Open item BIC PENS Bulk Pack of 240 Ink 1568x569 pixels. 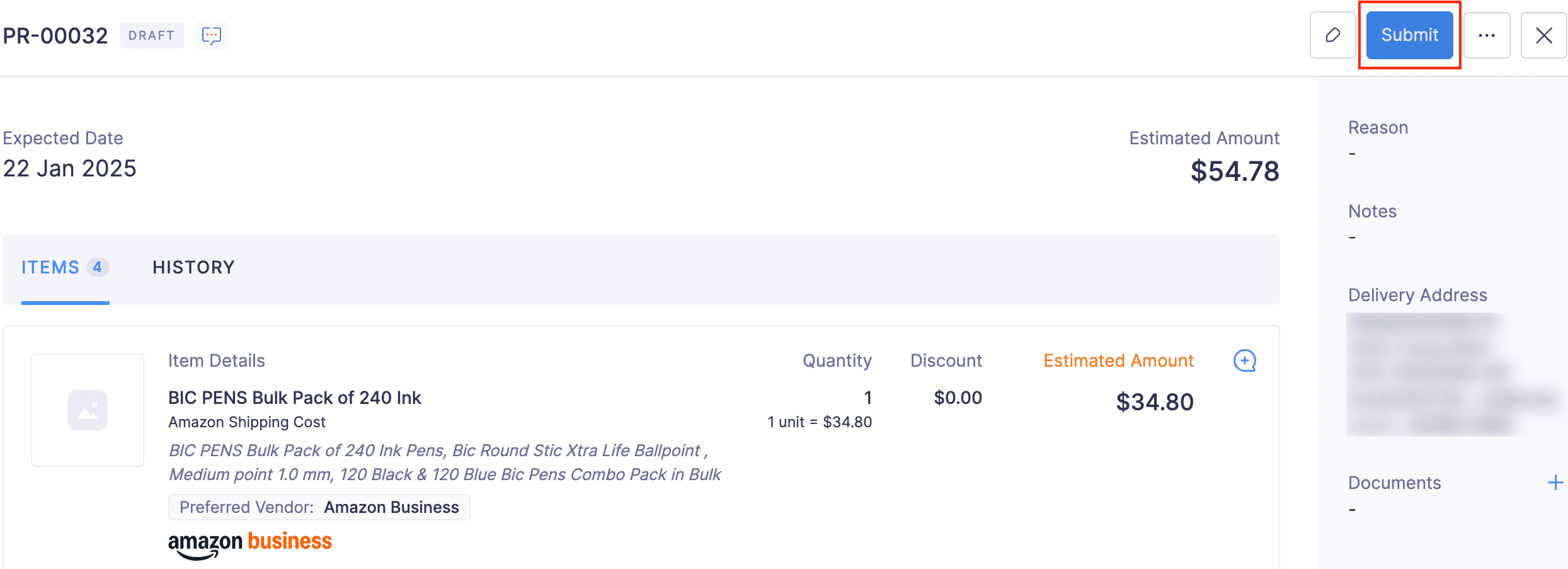[x=295, y=398]
